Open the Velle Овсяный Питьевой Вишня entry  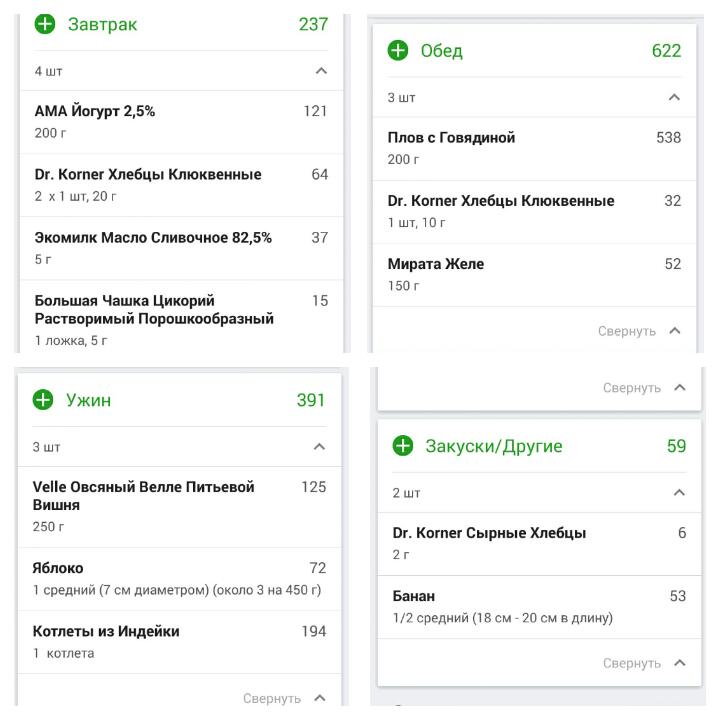[180, 507]
